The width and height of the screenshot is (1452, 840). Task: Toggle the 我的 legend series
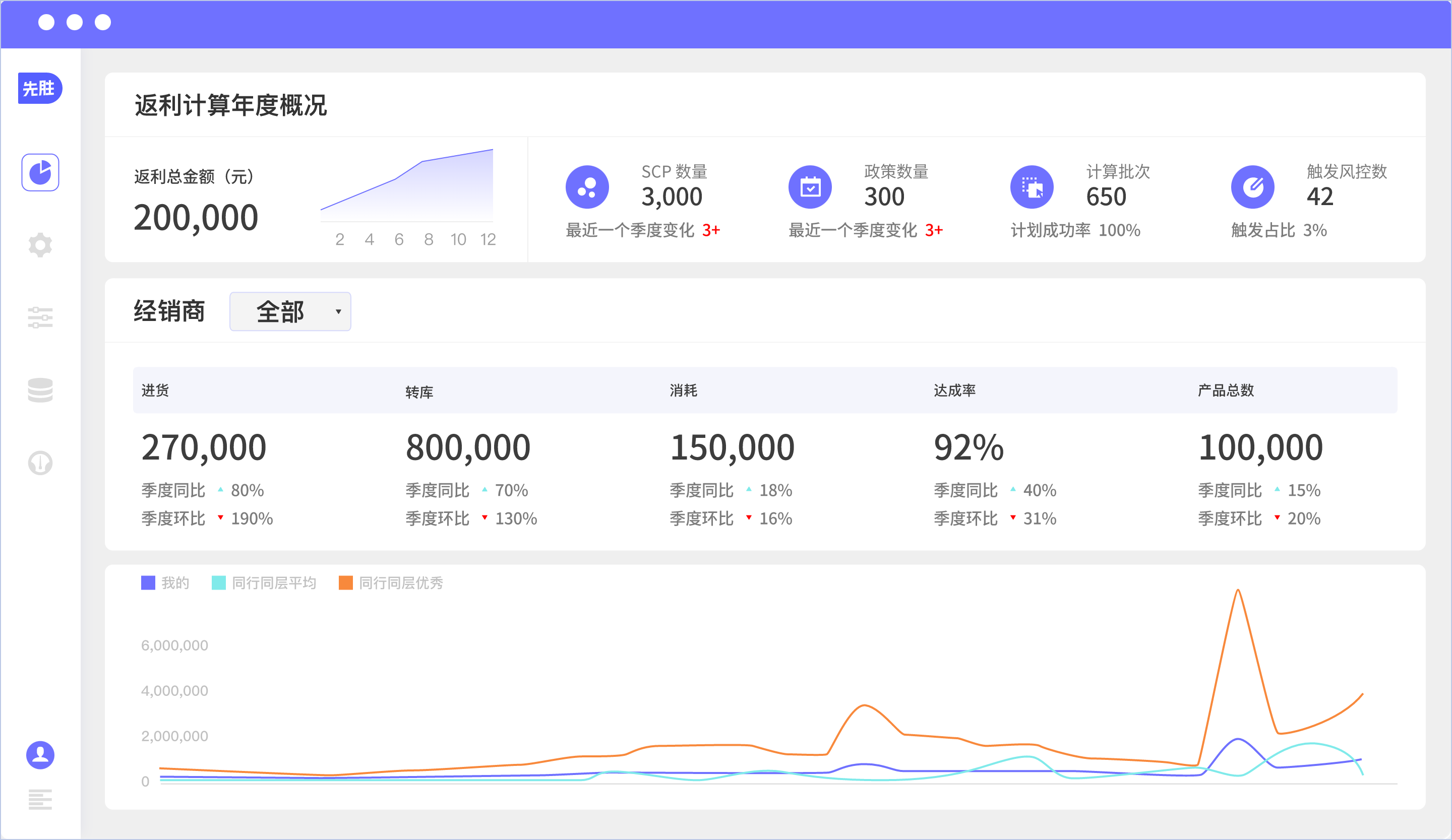tap(165, 583)
